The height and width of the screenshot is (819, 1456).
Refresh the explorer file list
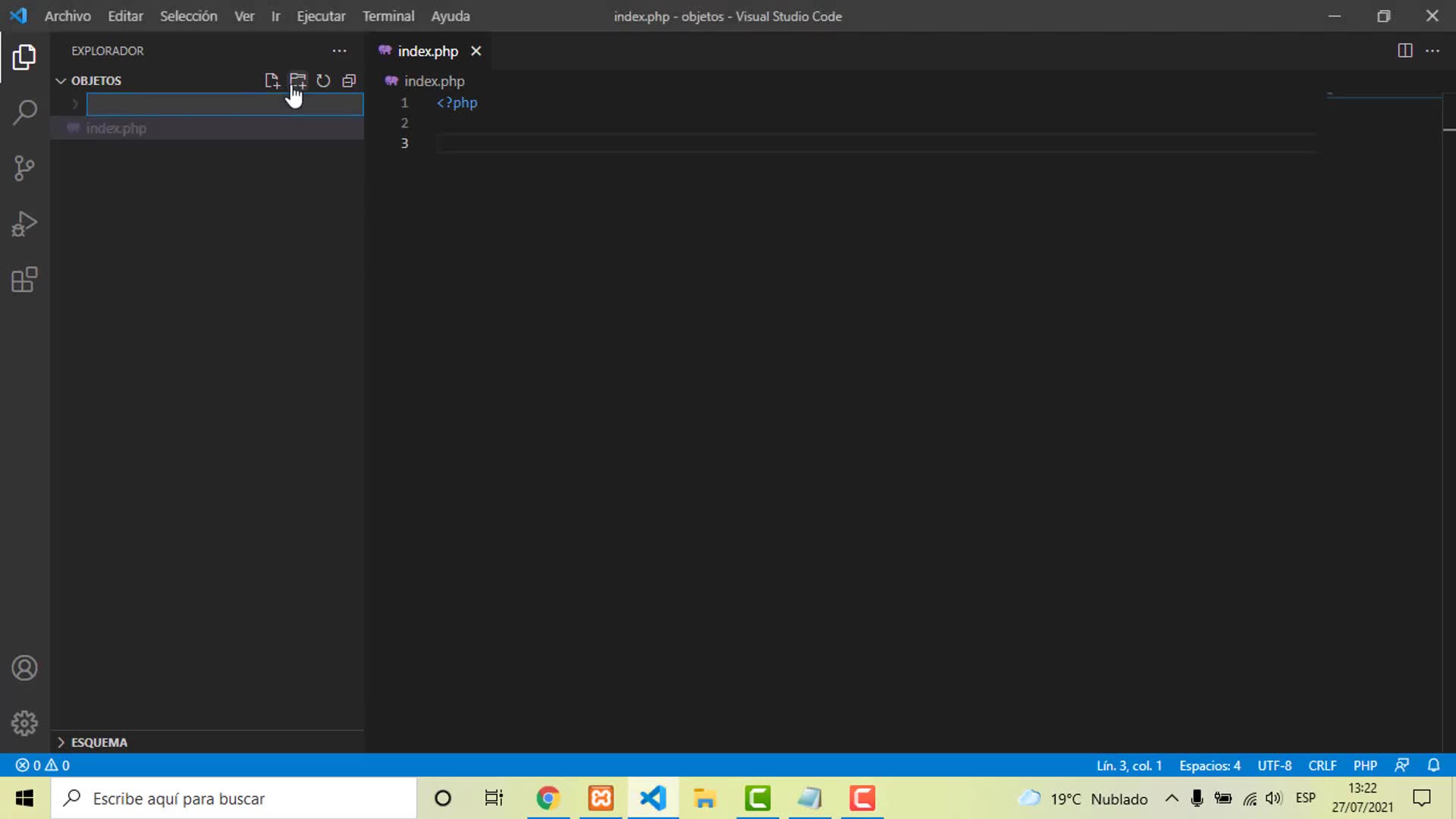click(x=323, y=80)
